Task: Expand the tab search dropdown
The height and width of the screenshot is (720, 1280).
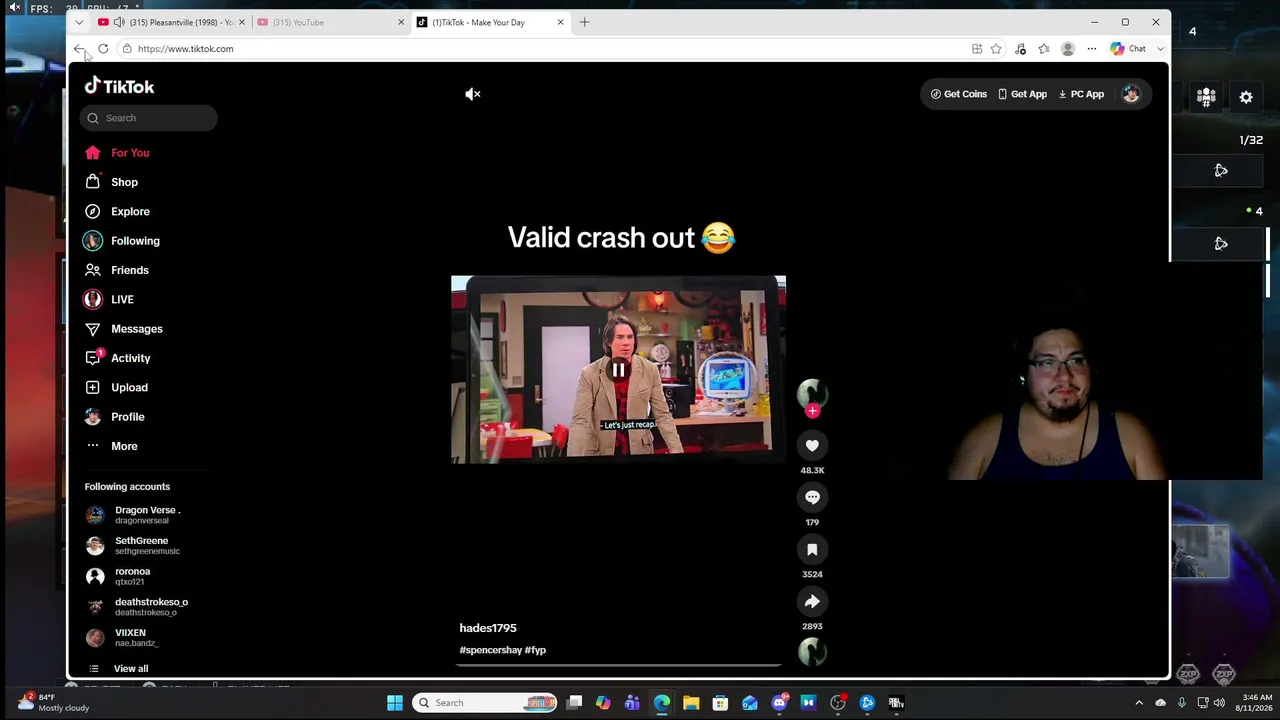Action: tap(79, 22)
